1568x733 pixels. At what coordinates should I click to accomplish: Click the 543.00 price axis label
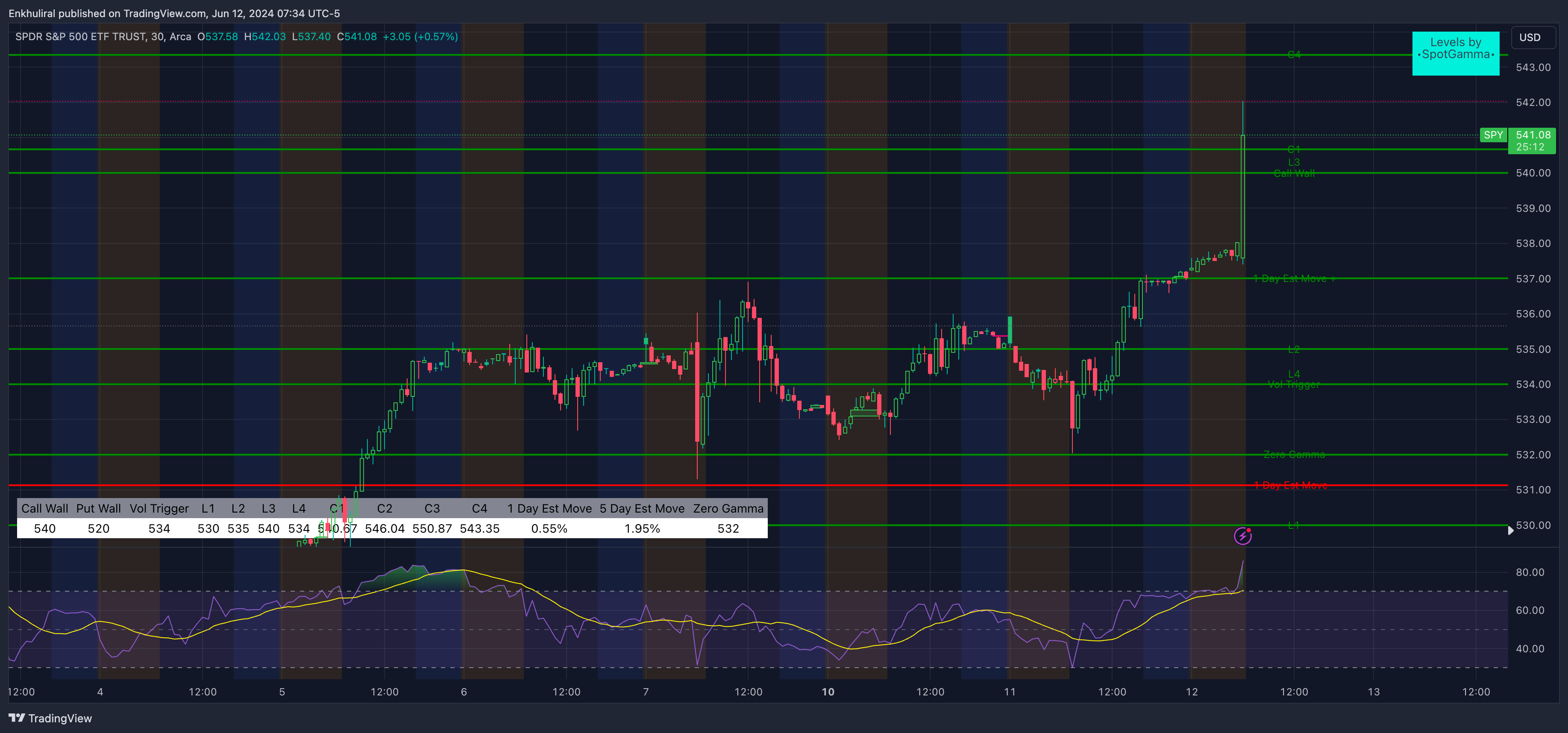click(1533, 67)
